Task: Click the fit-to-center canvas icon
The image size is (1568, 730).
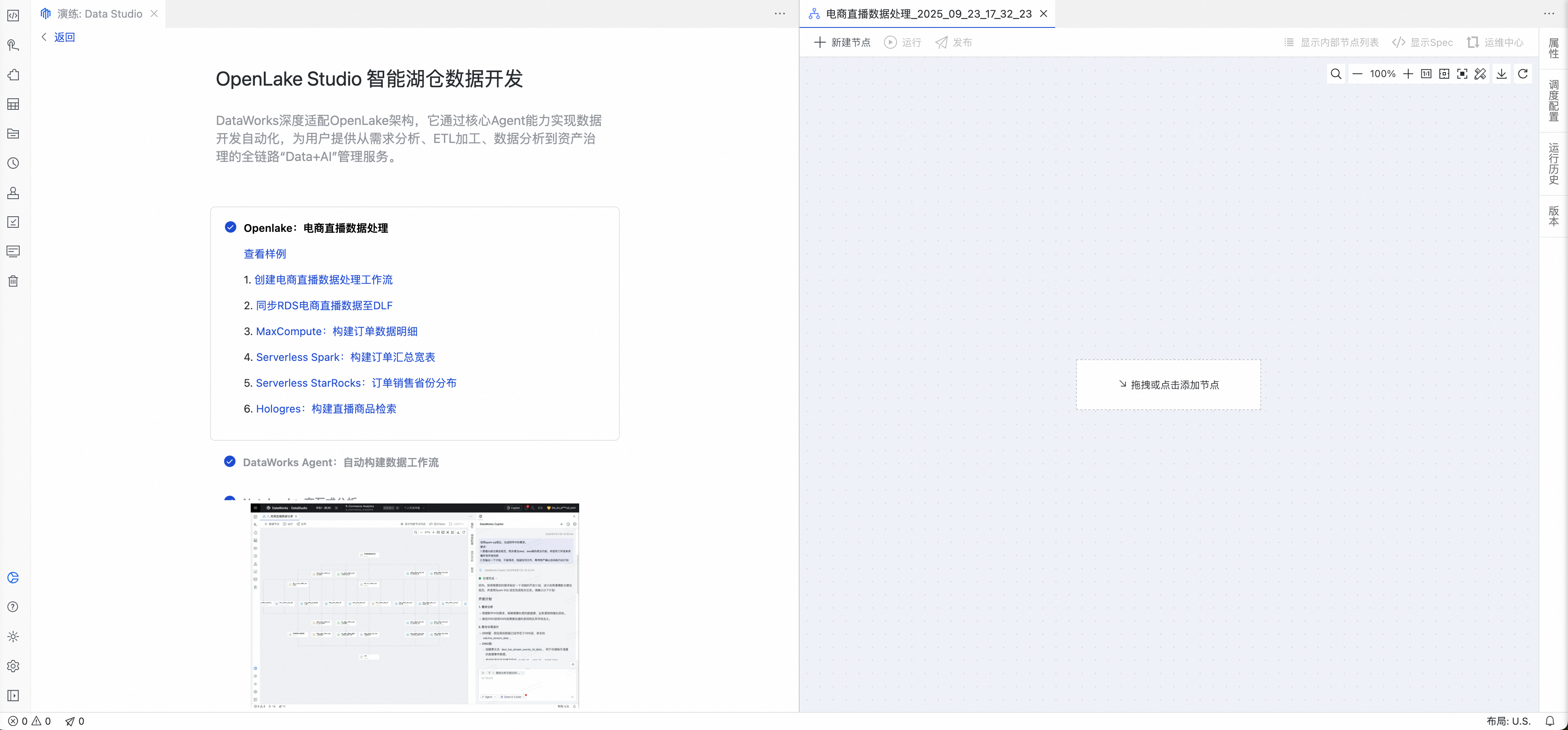Action: [1444, 74]
